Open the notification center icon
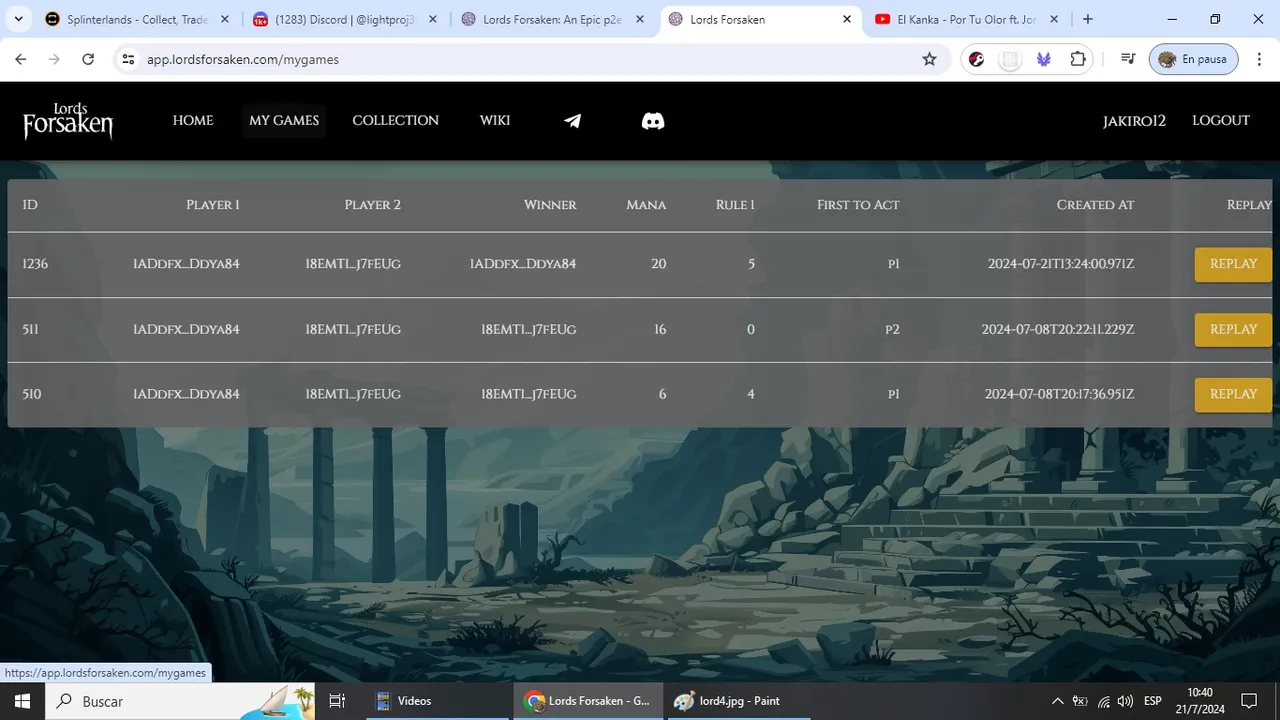The height and width of the screenshot is (720, 1280). click(1249, 701)
